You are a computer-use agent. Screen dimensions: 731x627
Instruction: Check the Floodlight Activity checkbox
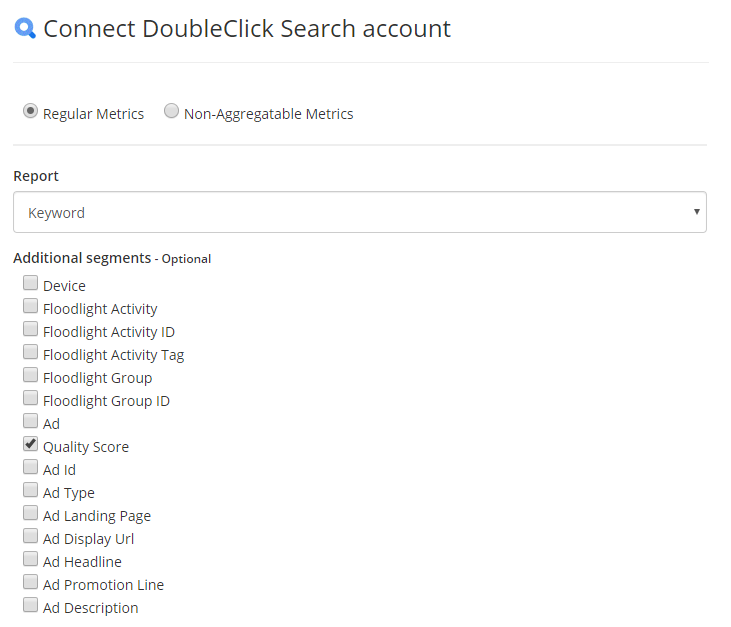coord(30,306)
